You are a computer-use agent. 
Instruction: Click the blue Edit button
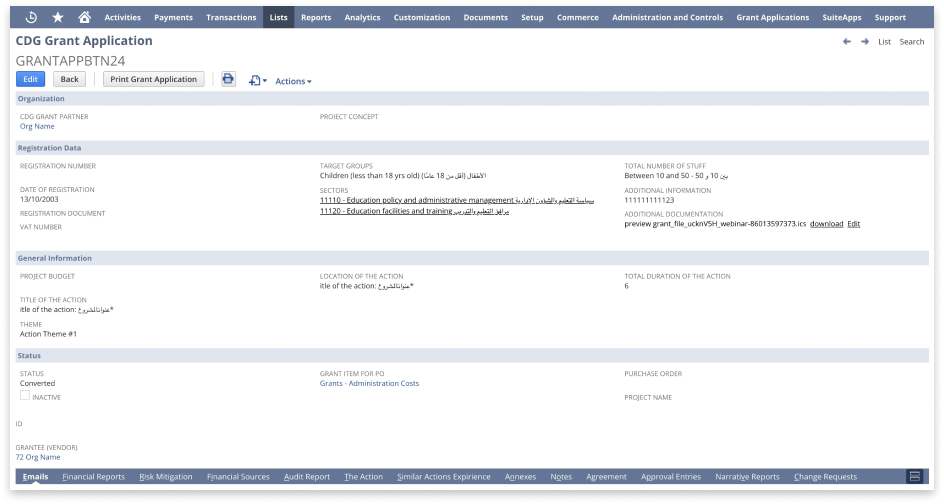tap(31, 79)
